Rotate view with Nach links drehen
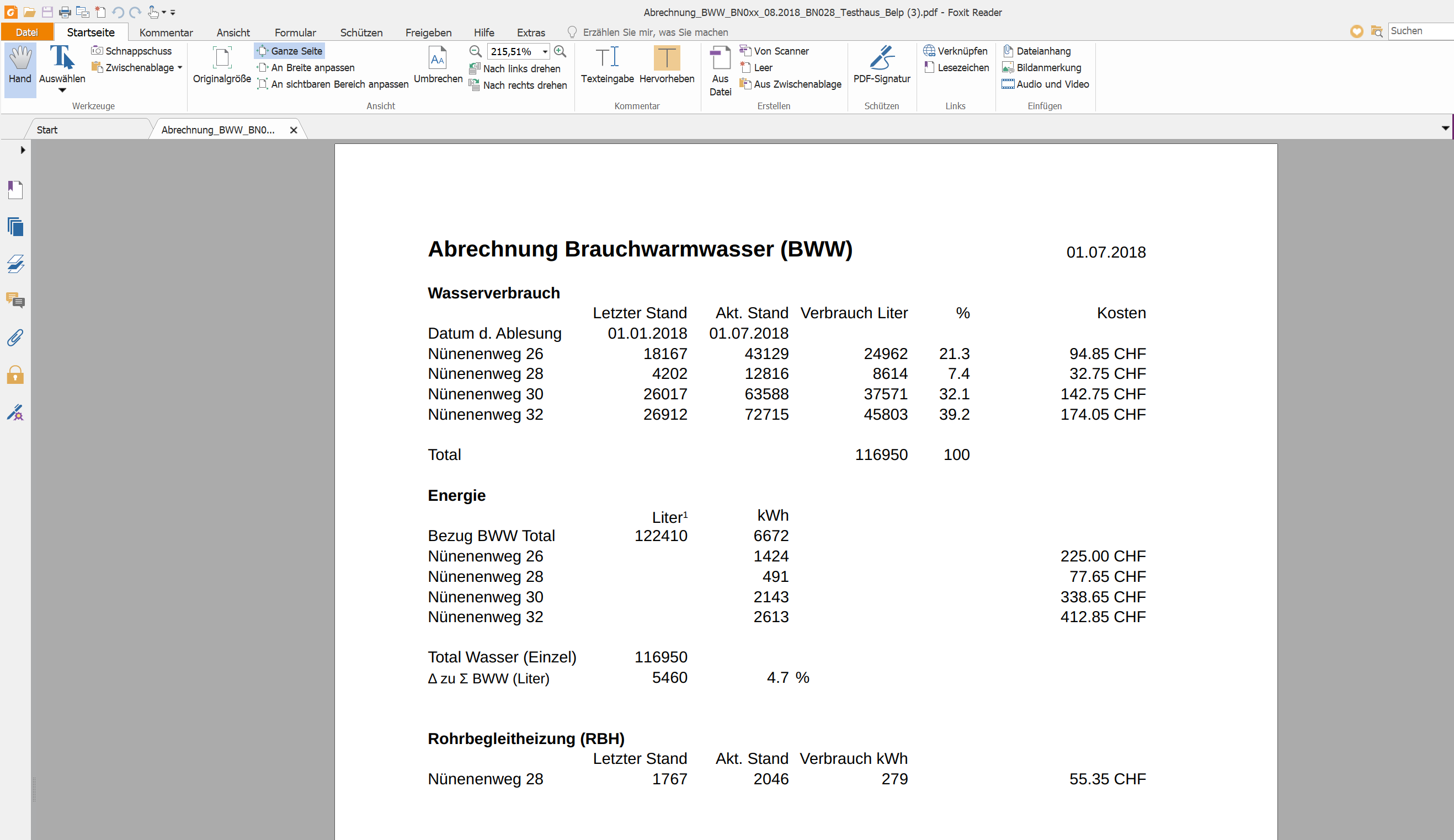This screenshot has width=1454, height=840. click(515, 68)
